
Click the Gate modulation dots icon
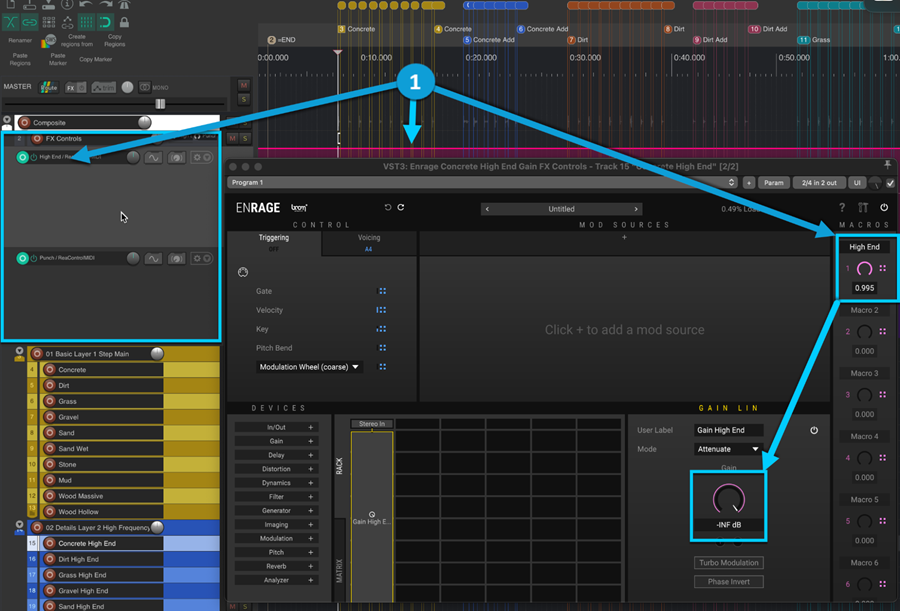(x=382, y=291)
